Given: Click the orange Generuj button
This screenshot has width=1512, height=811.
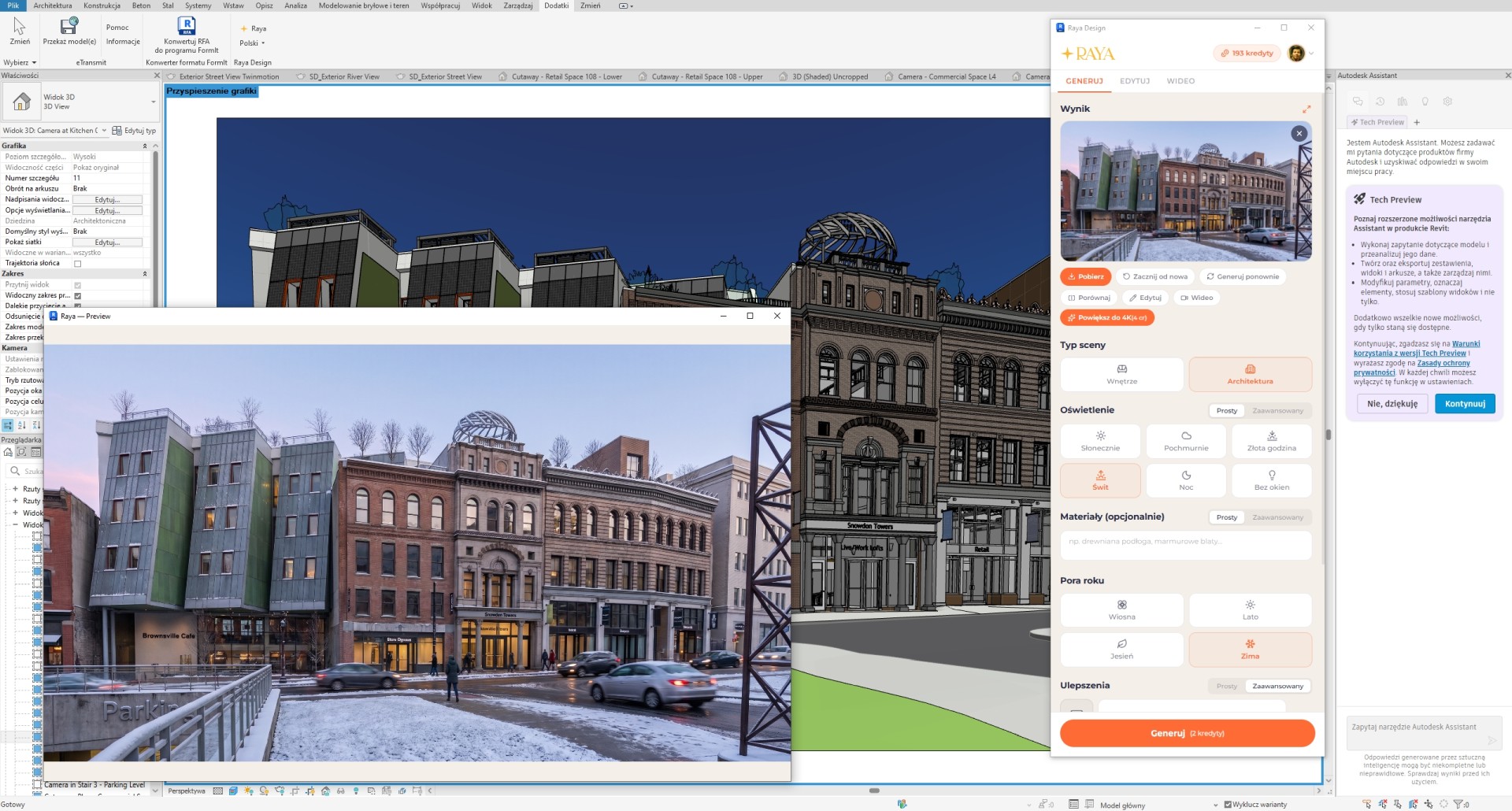Looking at the screenshot, I should point(1187,733).
